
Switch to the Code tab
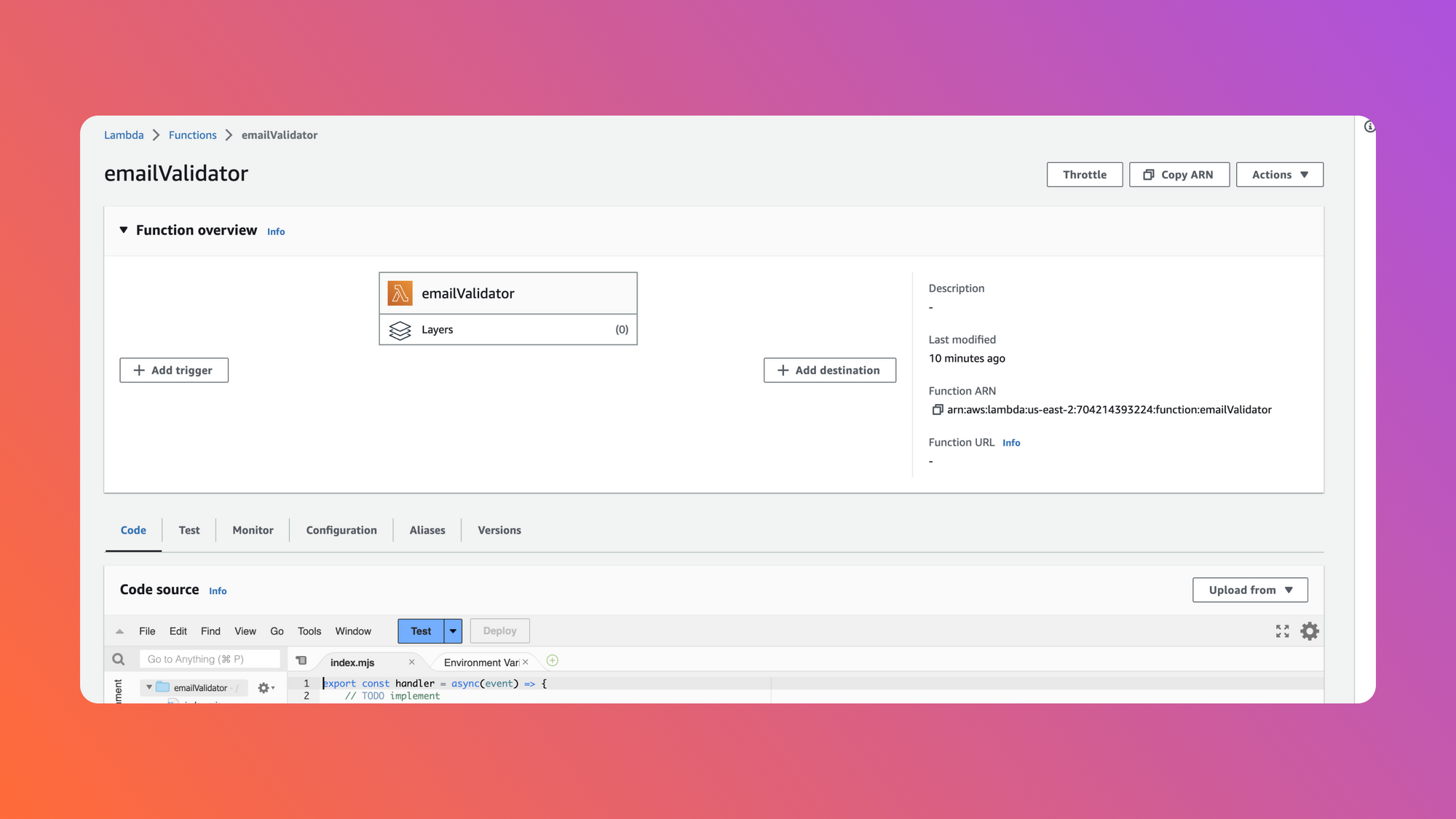[133, 531]
